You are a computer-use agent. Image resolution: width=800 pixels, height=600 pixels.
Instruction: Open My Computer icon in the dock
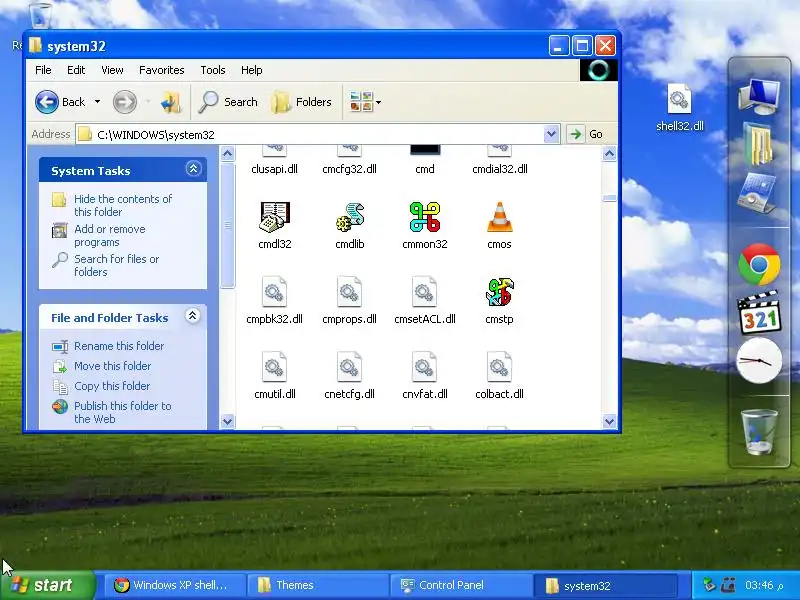tap(759, 96)
